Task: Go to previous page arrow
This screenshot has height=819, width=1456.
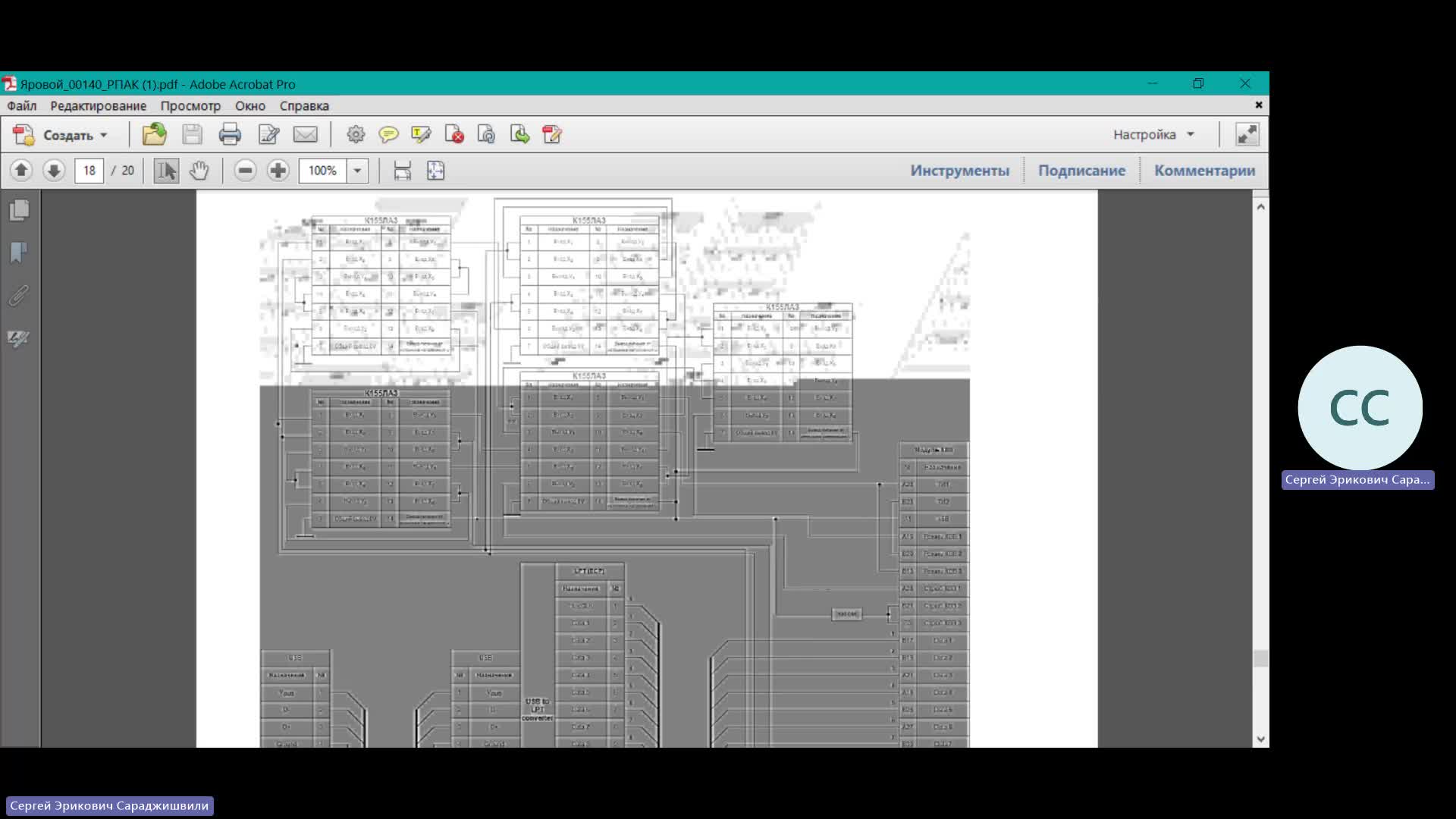Action: tap(21, 171)
